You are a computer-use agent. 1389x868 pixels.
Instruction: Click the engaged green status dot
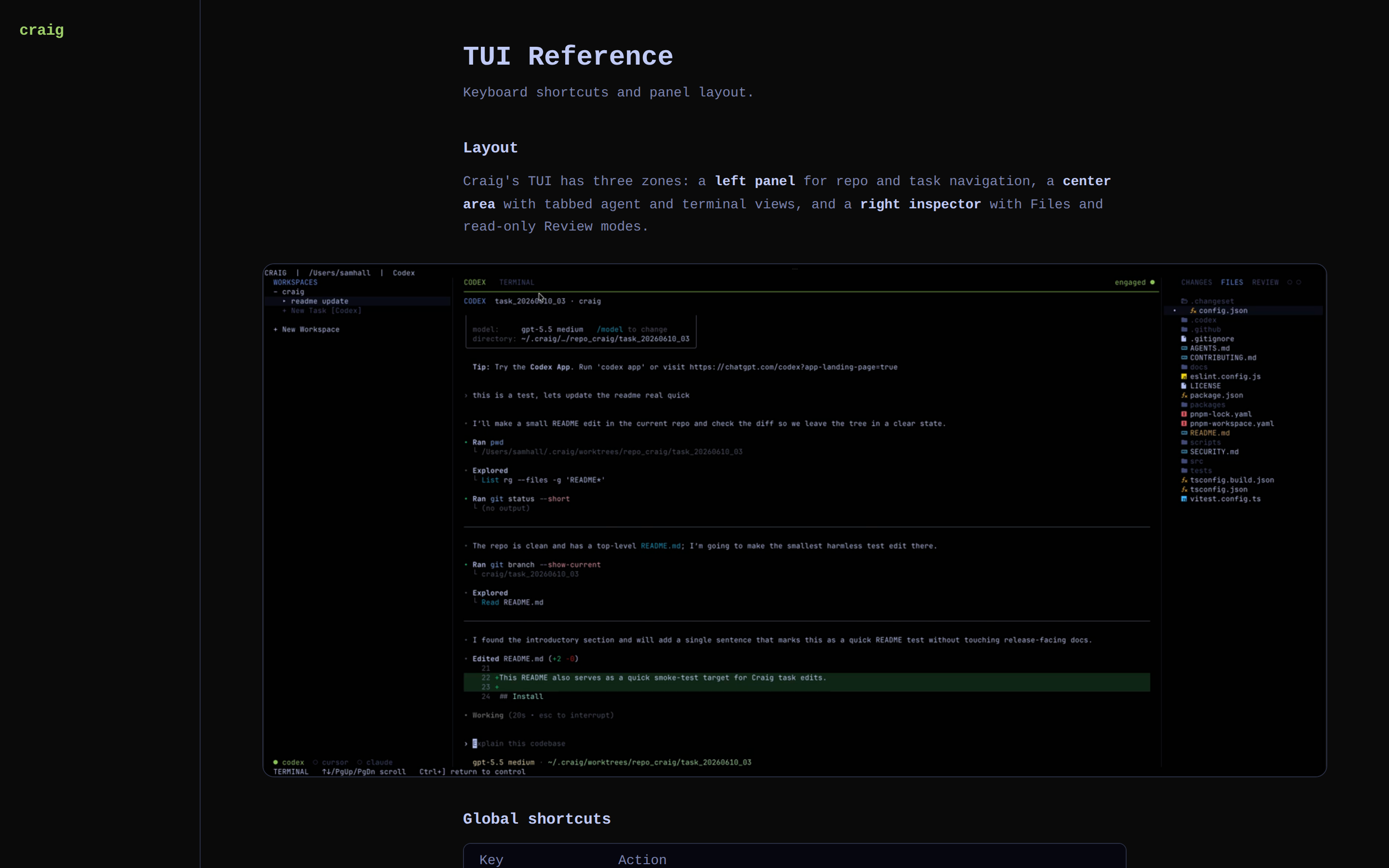coord(1152,283)
